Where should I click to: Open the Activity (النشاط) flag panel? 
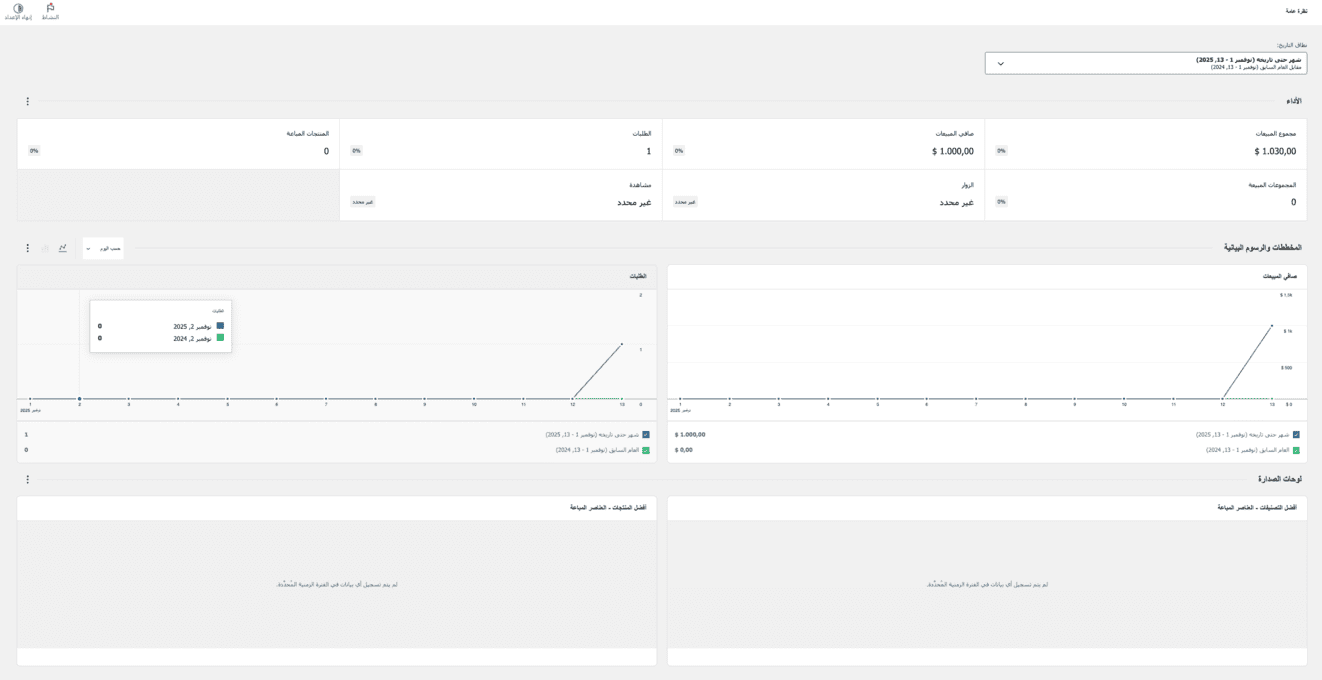[50, 11]
